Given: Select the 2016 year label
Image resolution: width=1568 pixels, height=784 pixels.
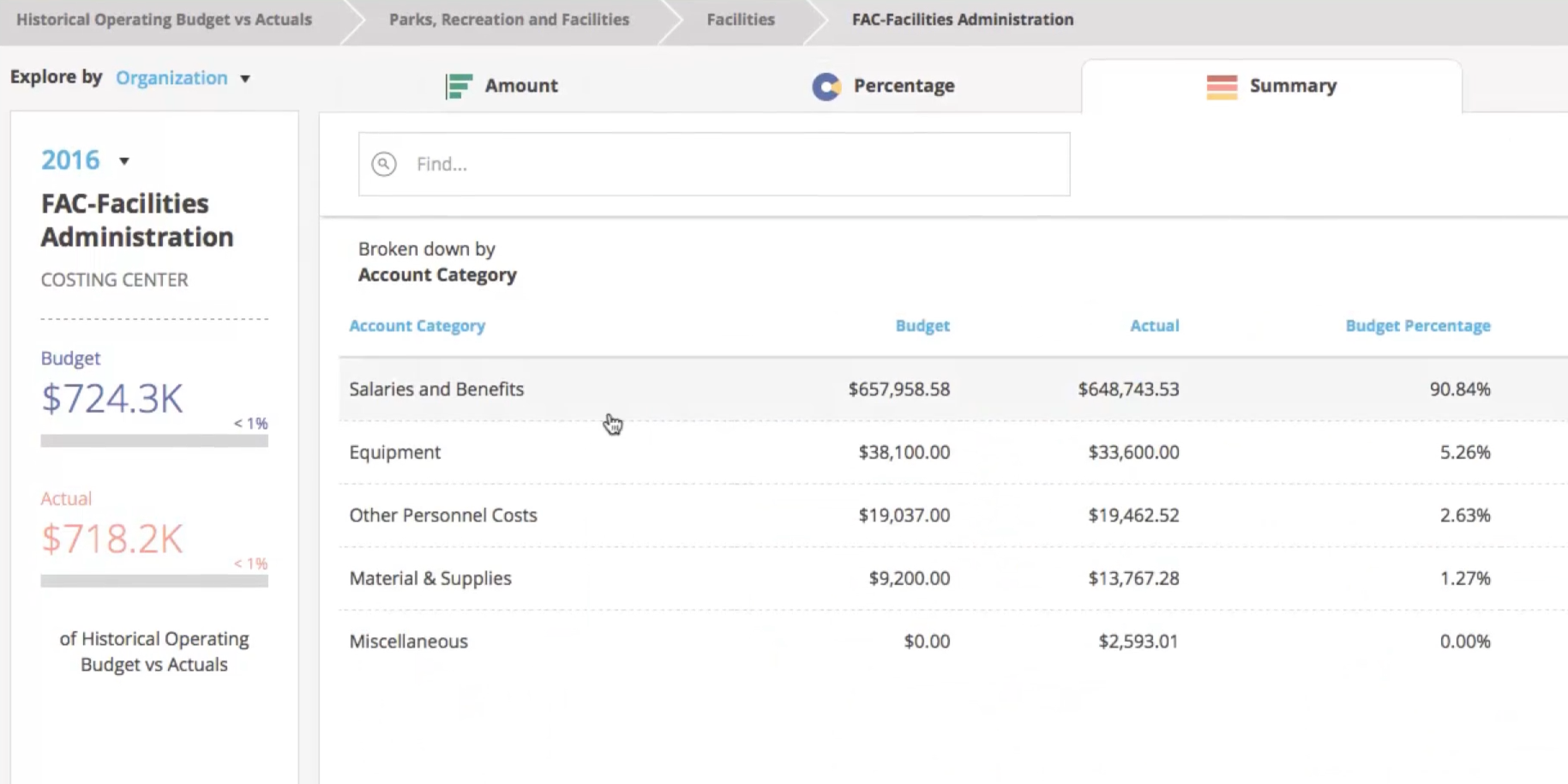Looking at the screenshot, I should coord(70,160).
